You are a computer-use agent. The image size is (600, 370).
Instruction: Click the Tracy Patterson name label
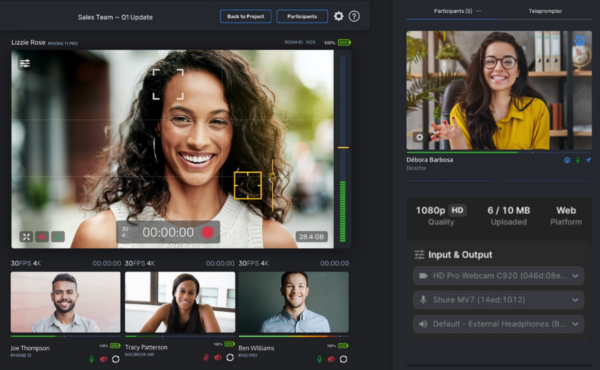tap(146, 347)
